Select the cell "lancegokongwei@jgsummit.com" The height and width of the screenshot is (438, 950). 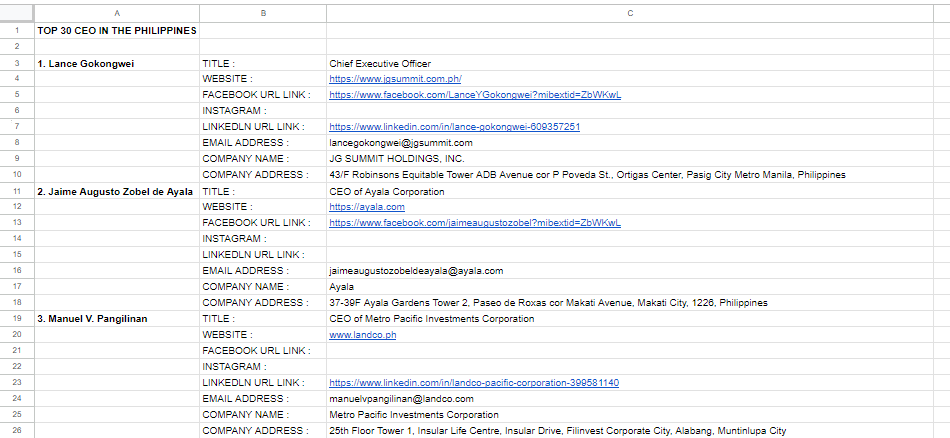pyautogui.click(x=630, y=143)
